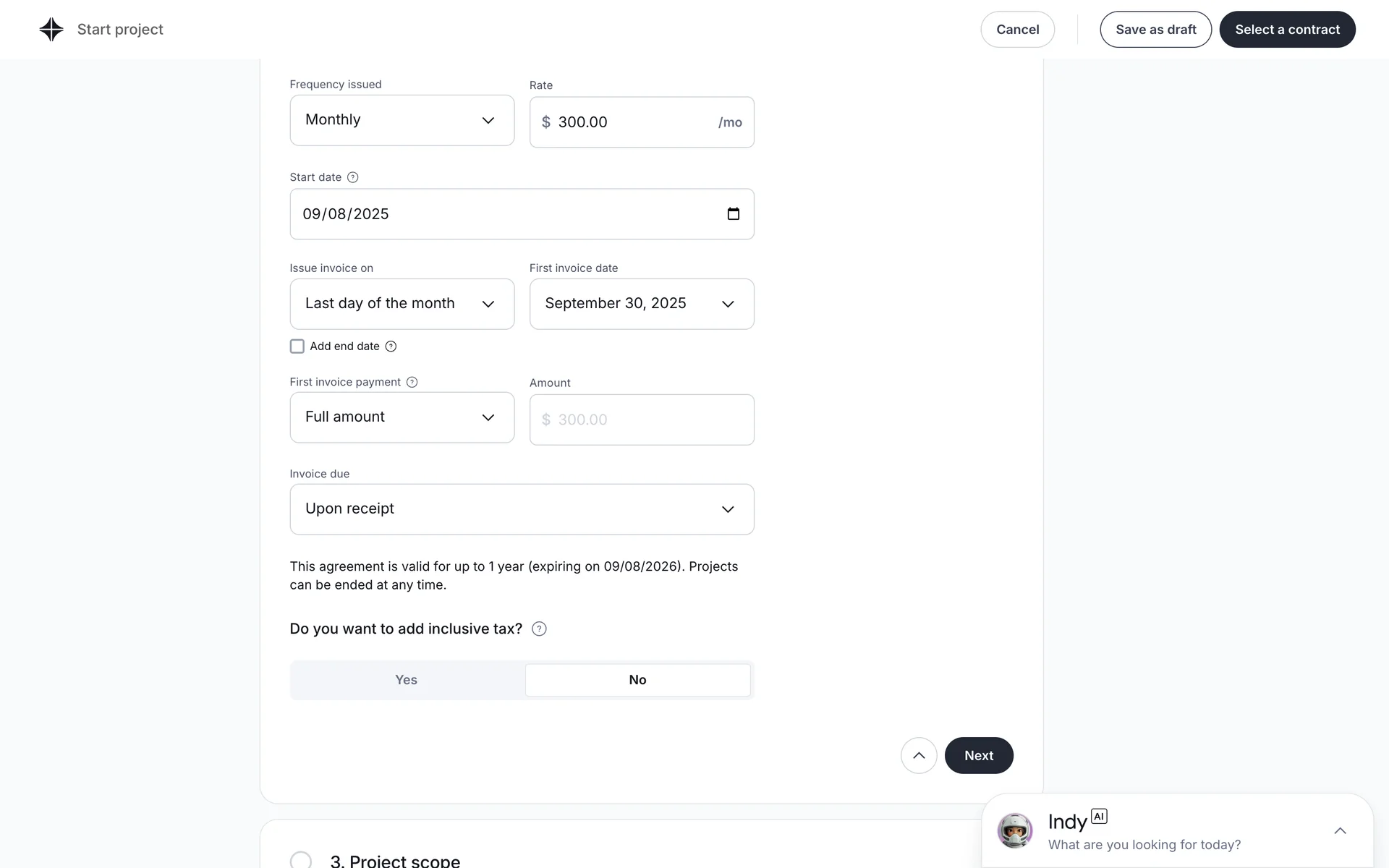Expand the Indy AI chat panel

tap(1340, 831)
